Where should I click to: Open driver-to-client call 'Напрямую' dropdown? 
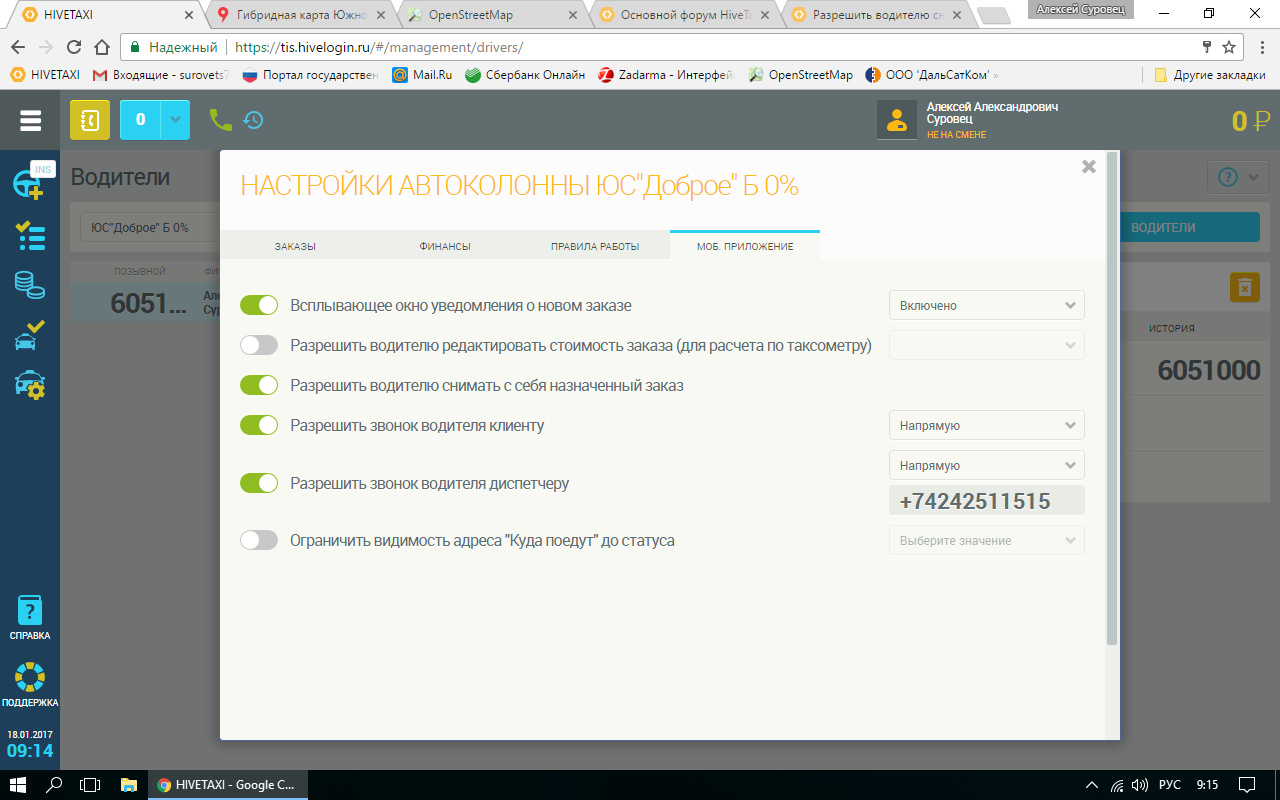986,426
